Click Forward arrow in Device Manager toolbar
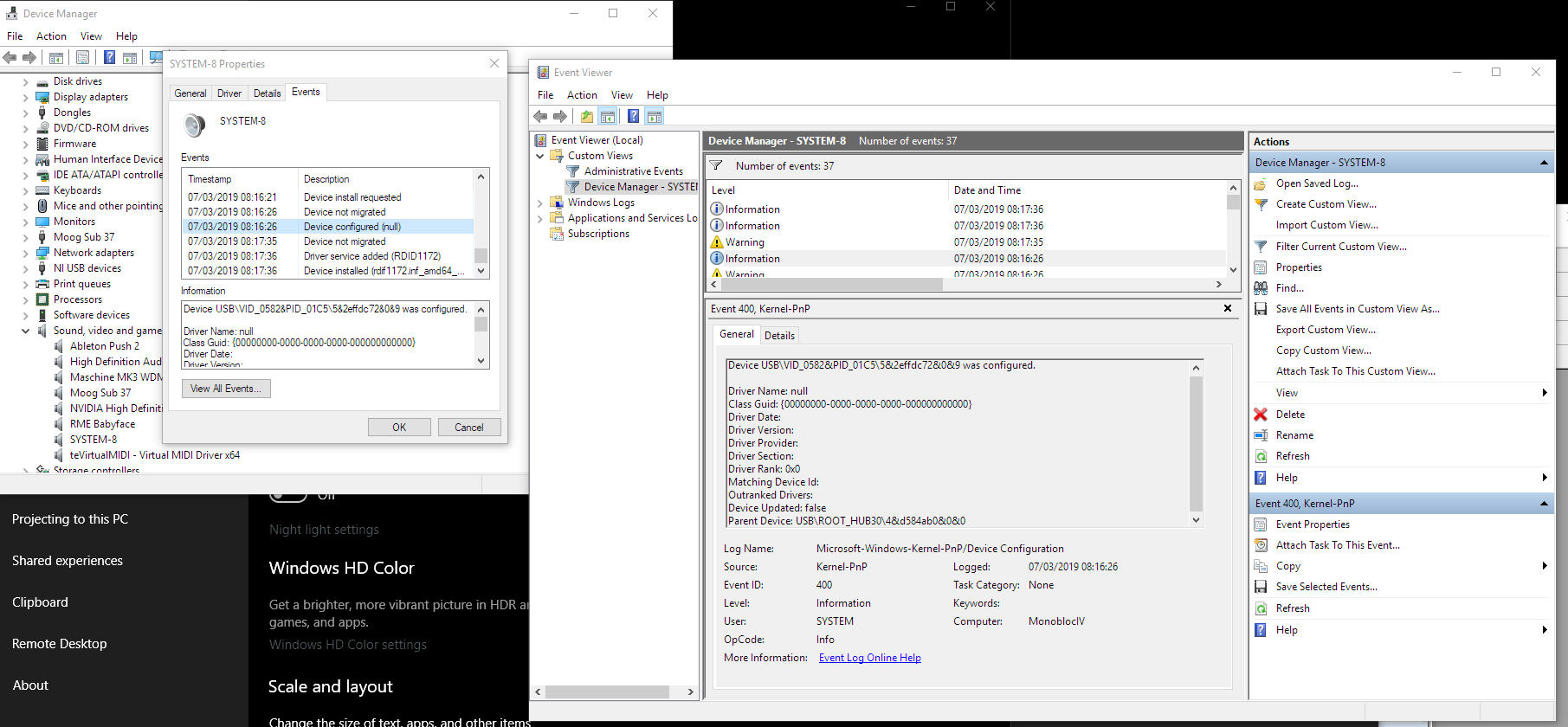The width and height of the screenshot is (1568, 727). [x=29, y=58]
